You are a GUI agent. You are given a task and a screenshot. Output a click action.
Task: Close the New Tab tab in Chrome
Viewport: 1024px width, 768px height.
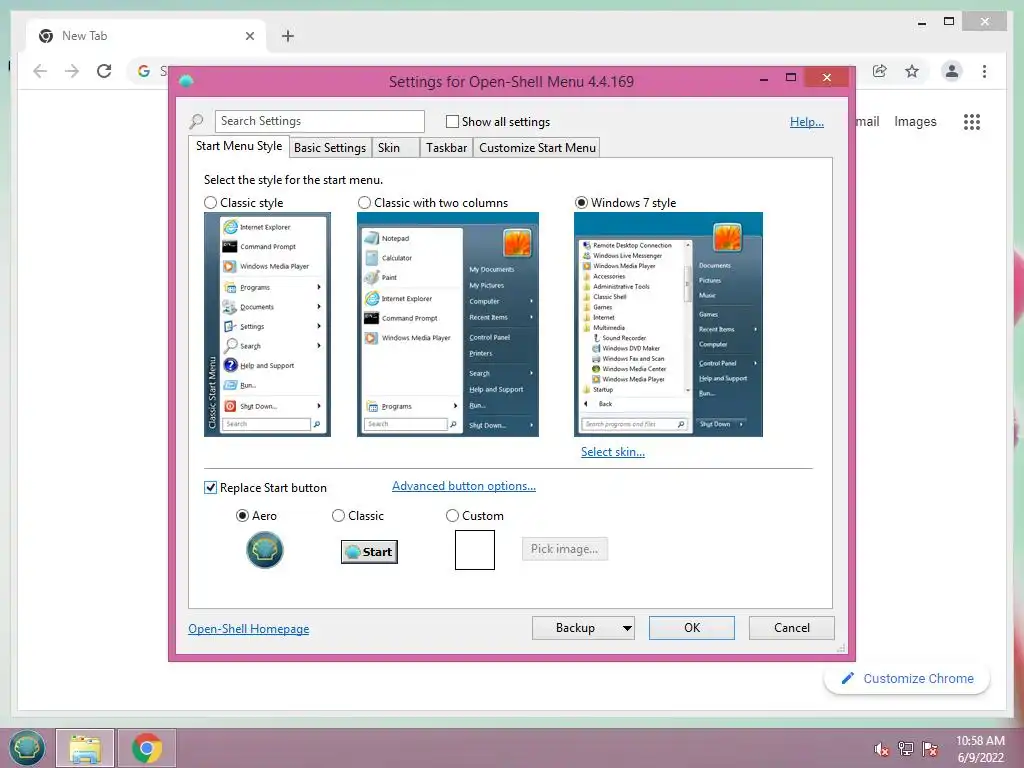coord(249,36)
